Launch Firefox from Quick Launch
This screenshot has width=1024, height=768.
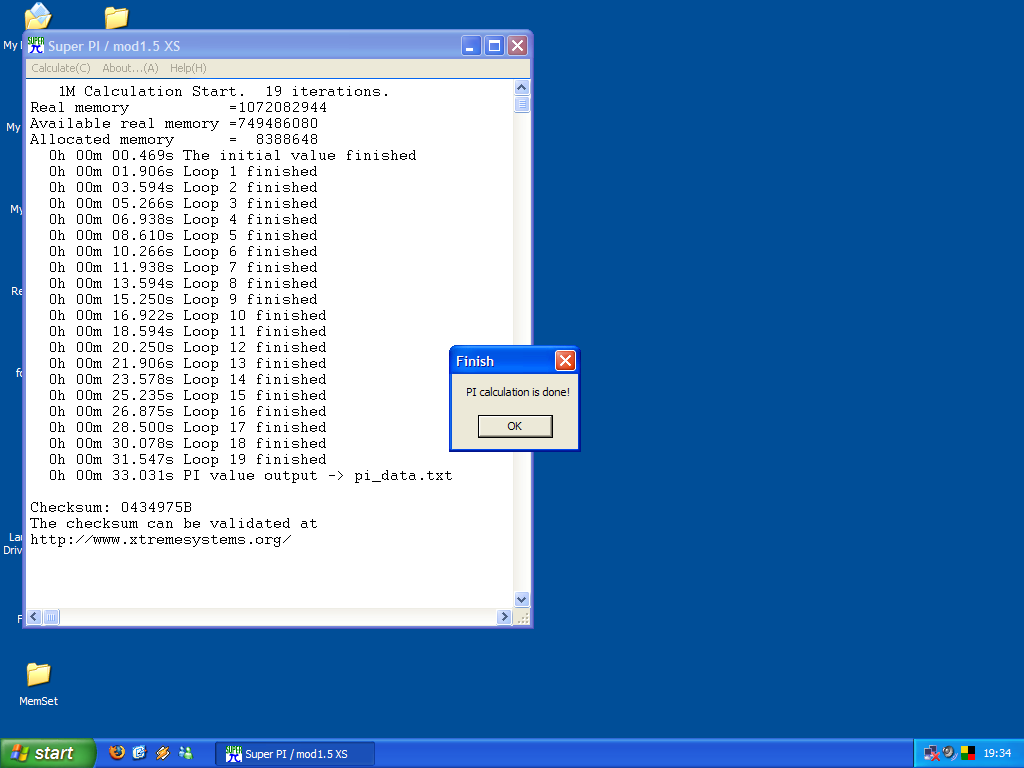[x=117, y=753]
